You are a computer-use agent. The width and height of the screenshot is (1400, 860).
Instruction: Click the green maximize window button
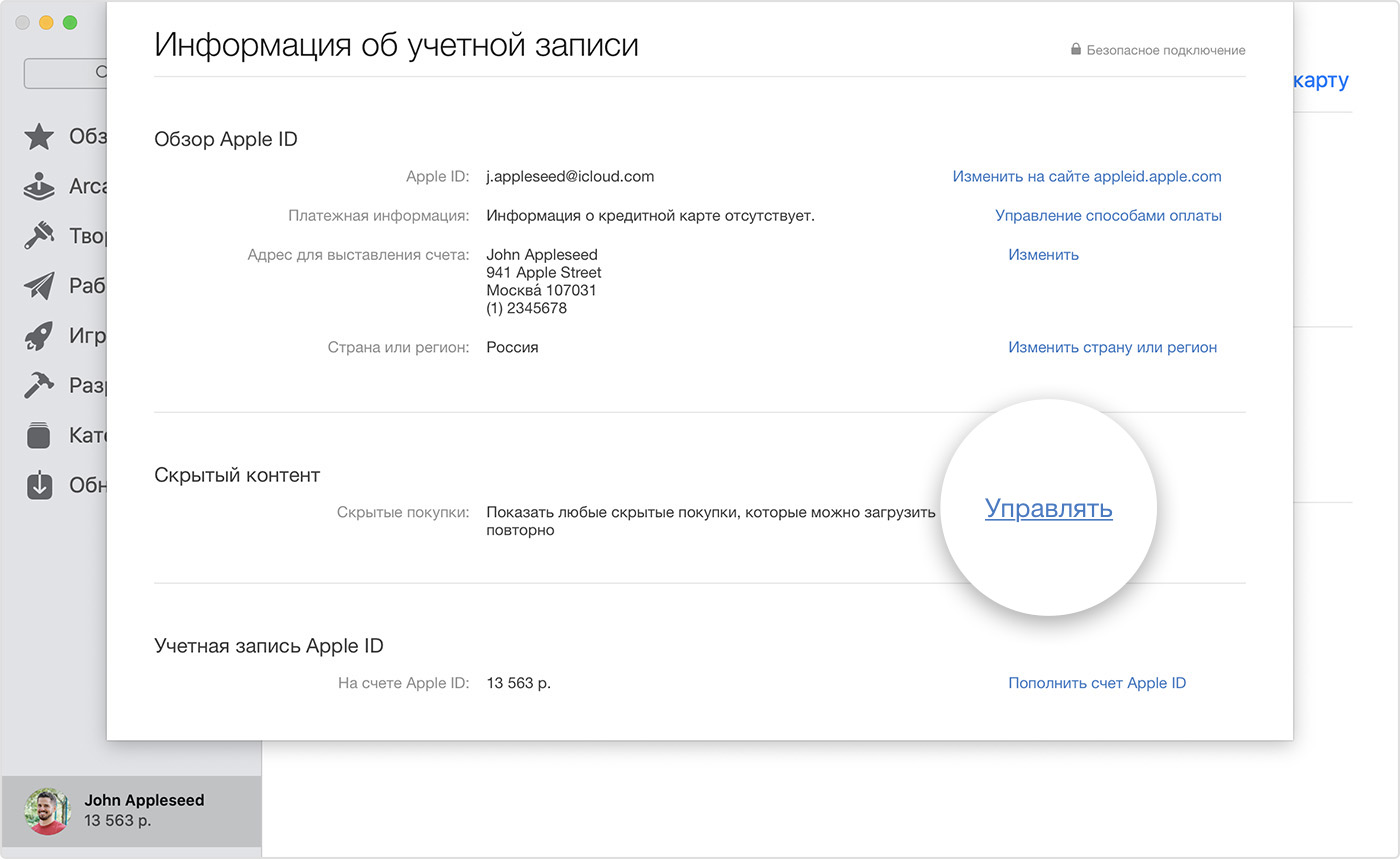pos(70,22)
